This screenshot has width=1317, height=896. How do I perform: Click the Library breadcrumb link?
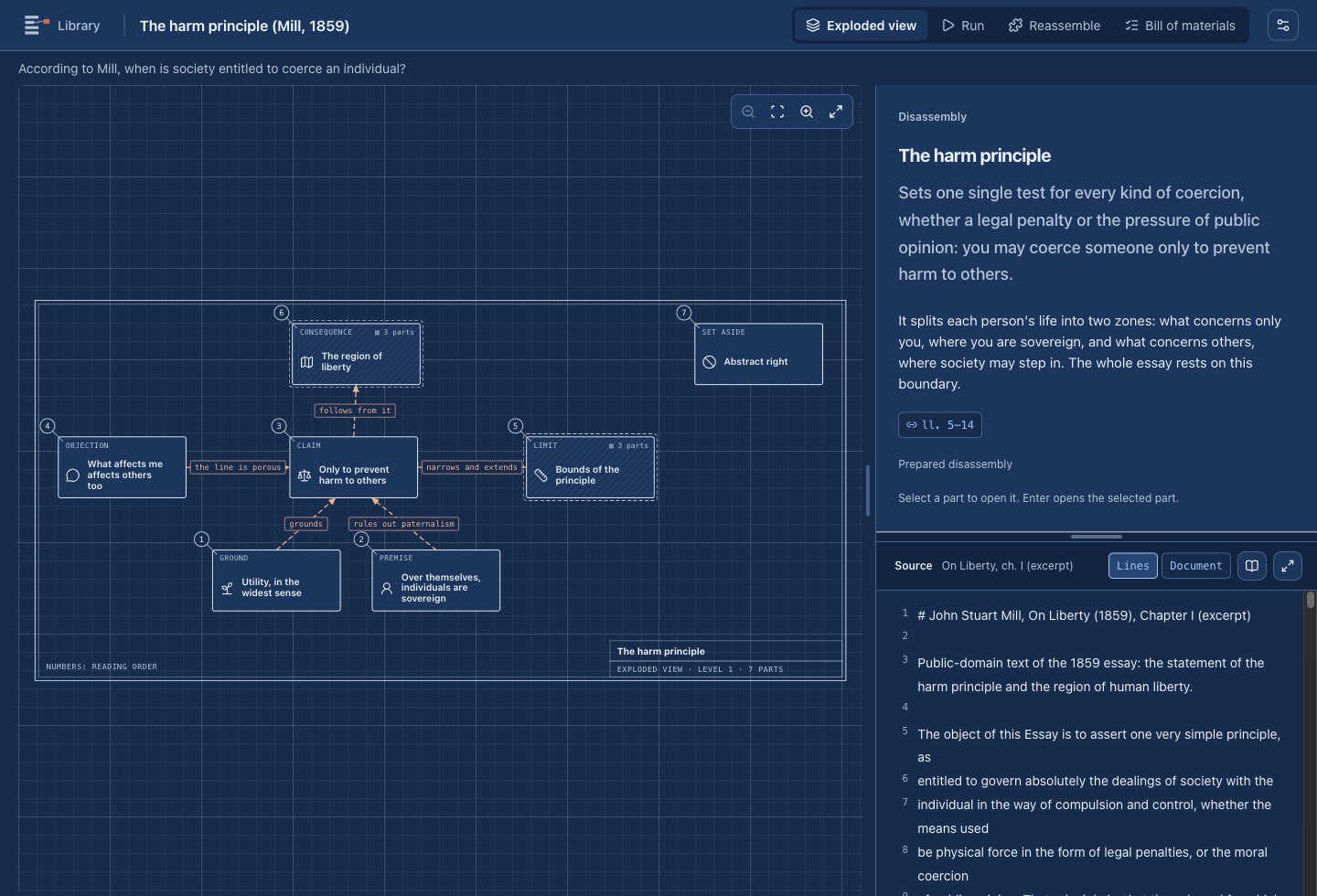pos(79,26)
